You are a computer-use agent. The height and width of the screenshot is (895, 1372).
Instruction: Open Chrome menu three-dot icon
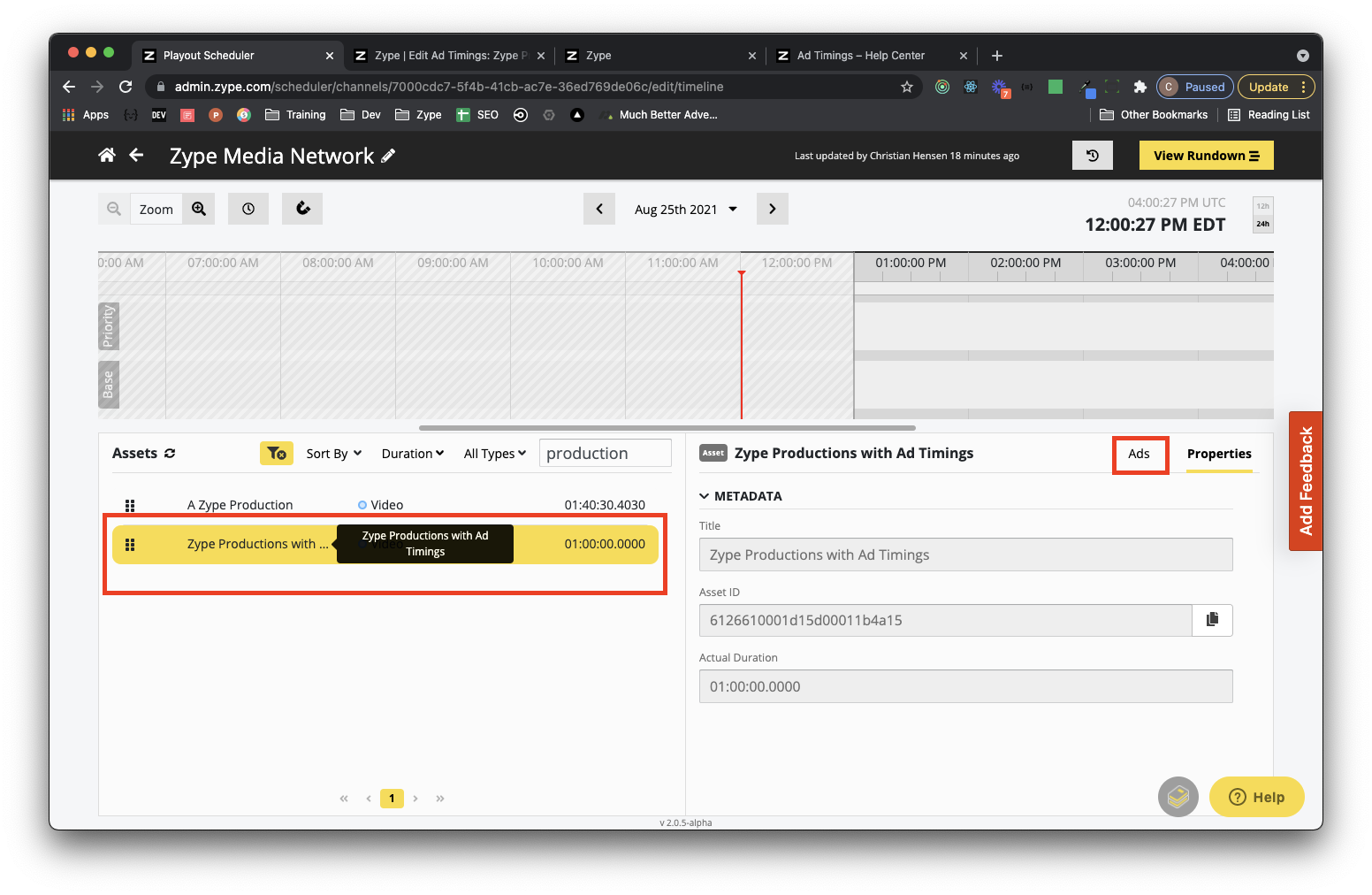pos(1303,87)
